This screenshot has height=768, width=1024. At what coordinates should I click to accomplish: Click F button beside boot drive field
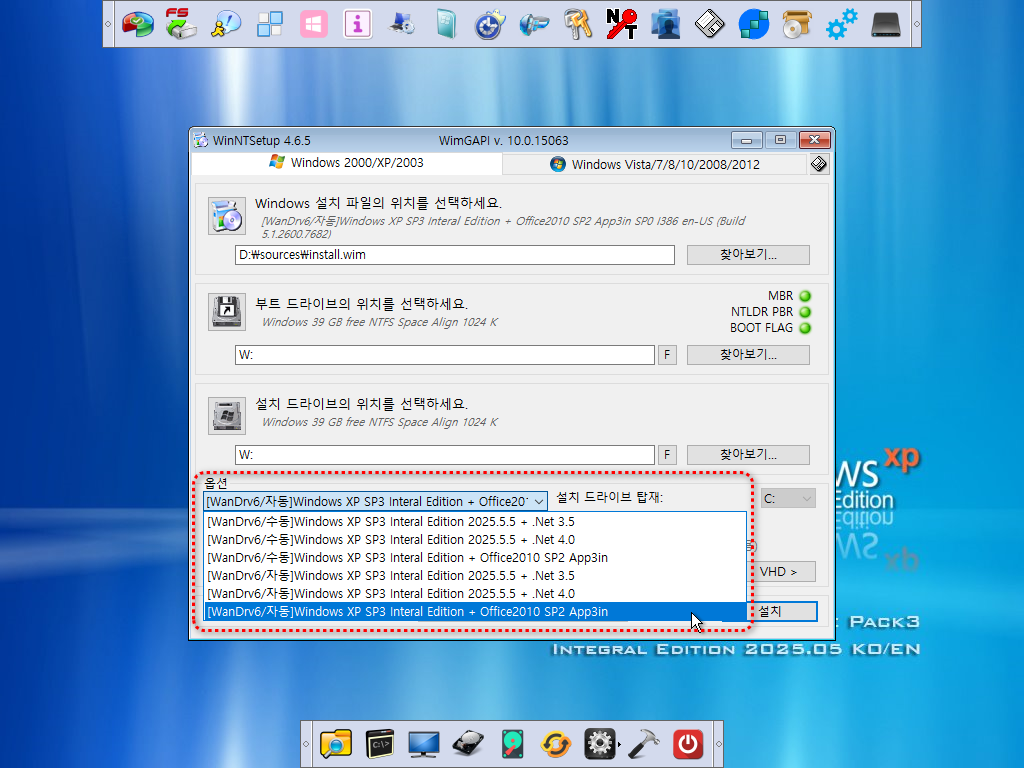(667, 355)
